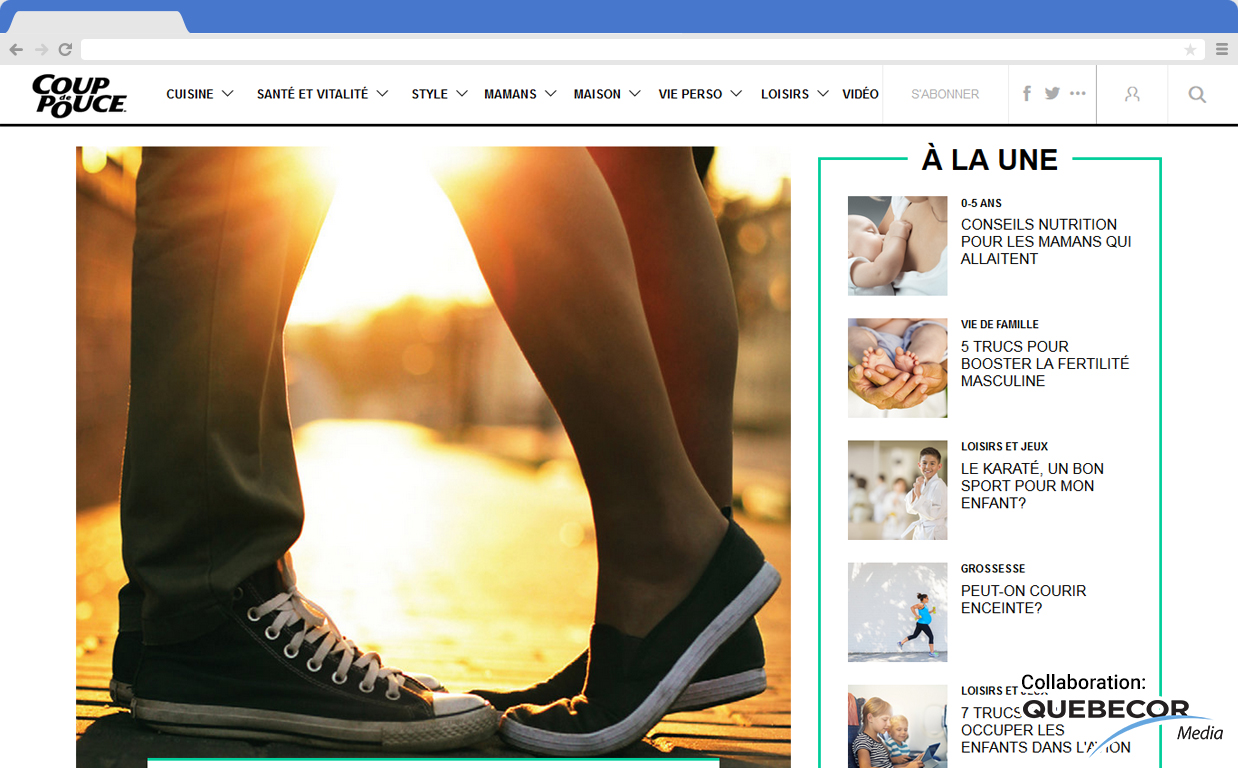
Task: Open the Facebook page via its icon
Action: 1026,93
